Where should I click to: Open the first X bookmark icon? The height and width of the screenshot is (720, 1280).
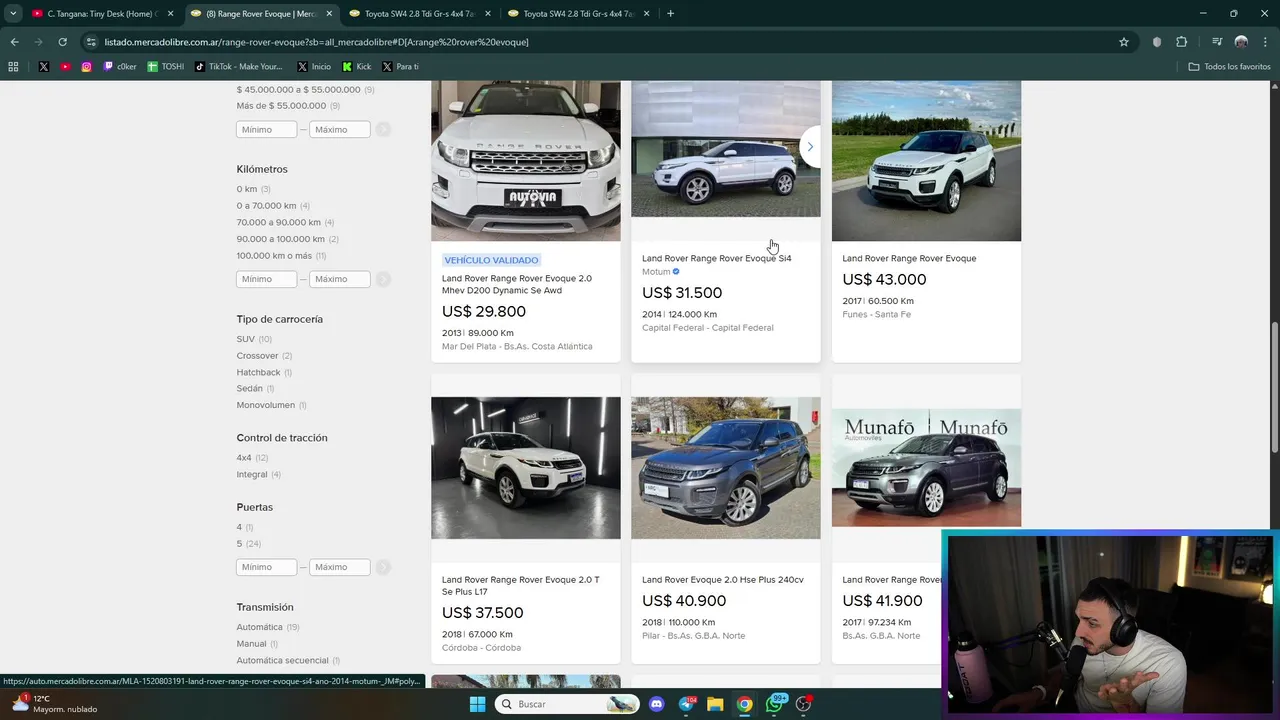pos(44,67)
